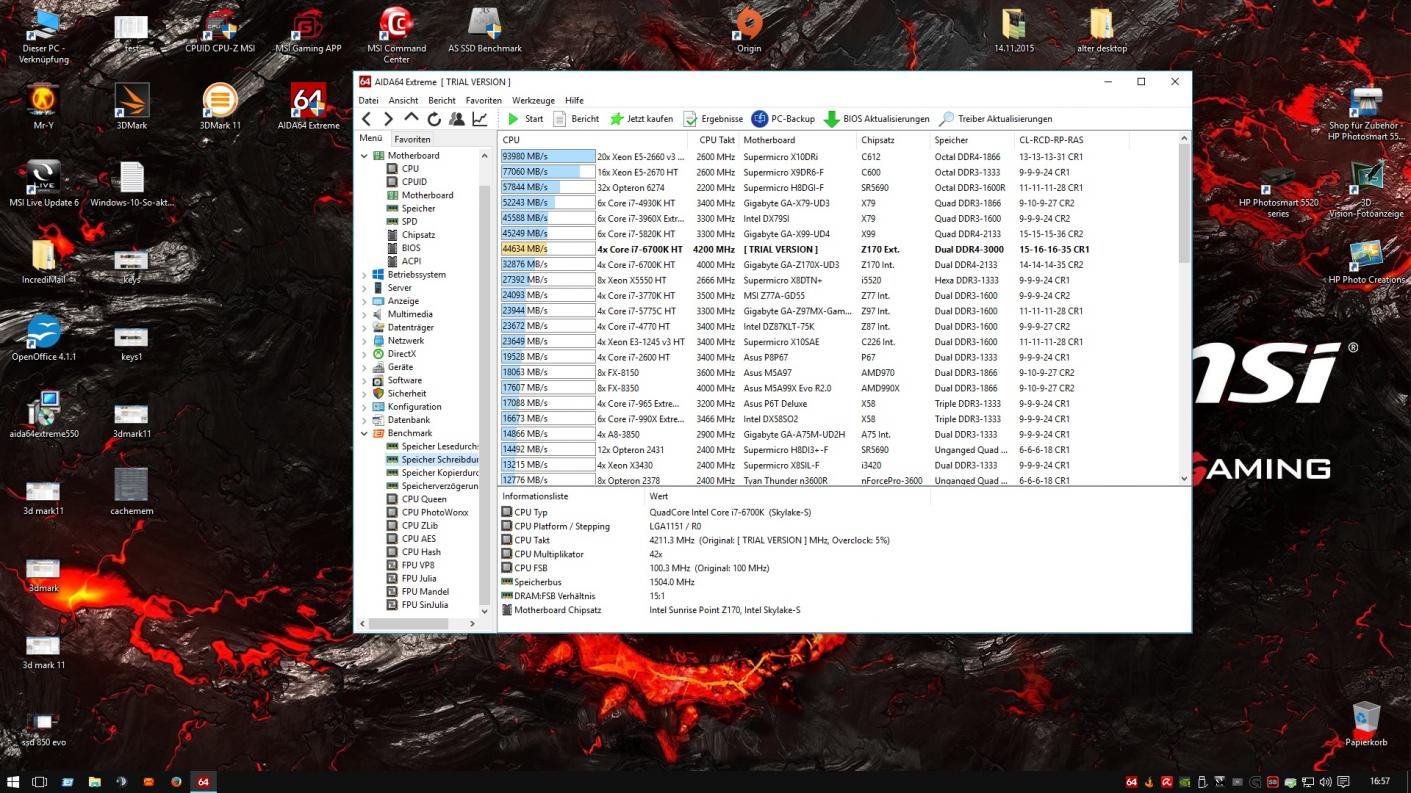Expand the Betriebssystem tree node
1411x793 pixels.
[x=364, y=275]
